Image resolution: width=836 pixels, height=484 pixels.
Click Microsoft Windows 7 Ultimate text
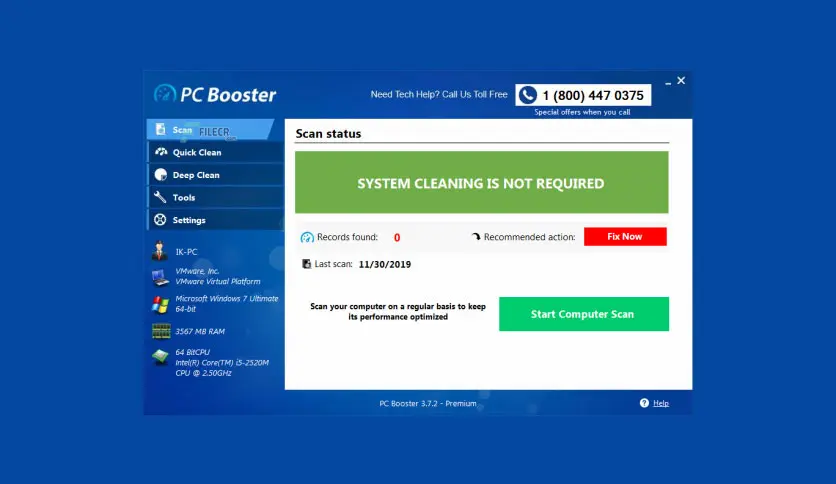[227, 299]
